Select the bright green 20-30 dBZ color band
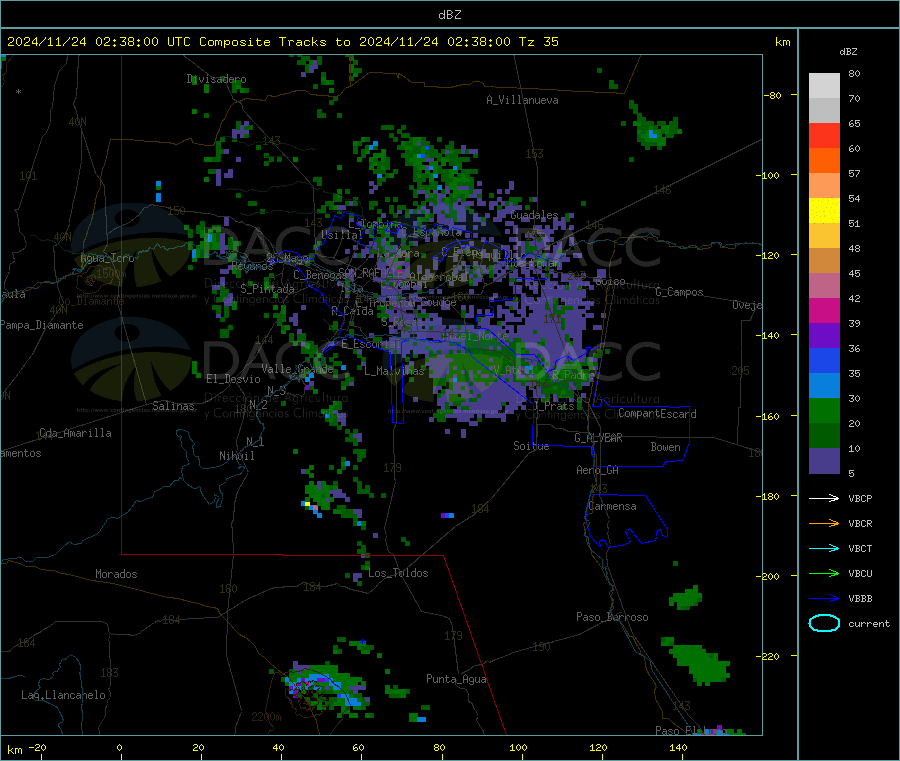The image size is (900, 761). coord(824,410)
